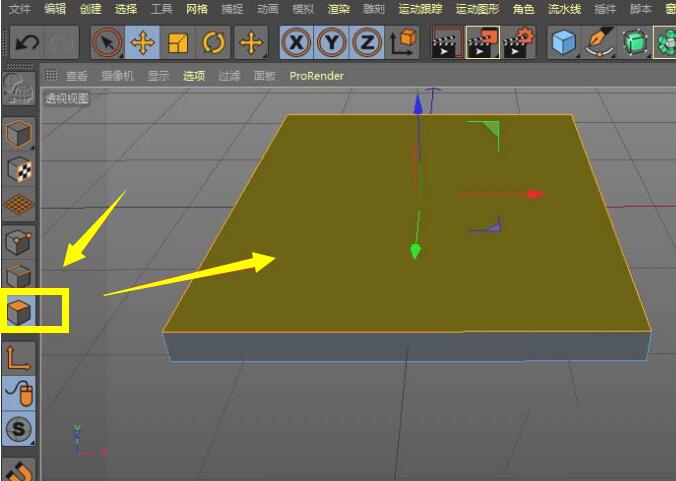Image resolution: width=676 pixels, height=481 pixels.
Task: Undo the last action
Action: click(x=27, y=42)
